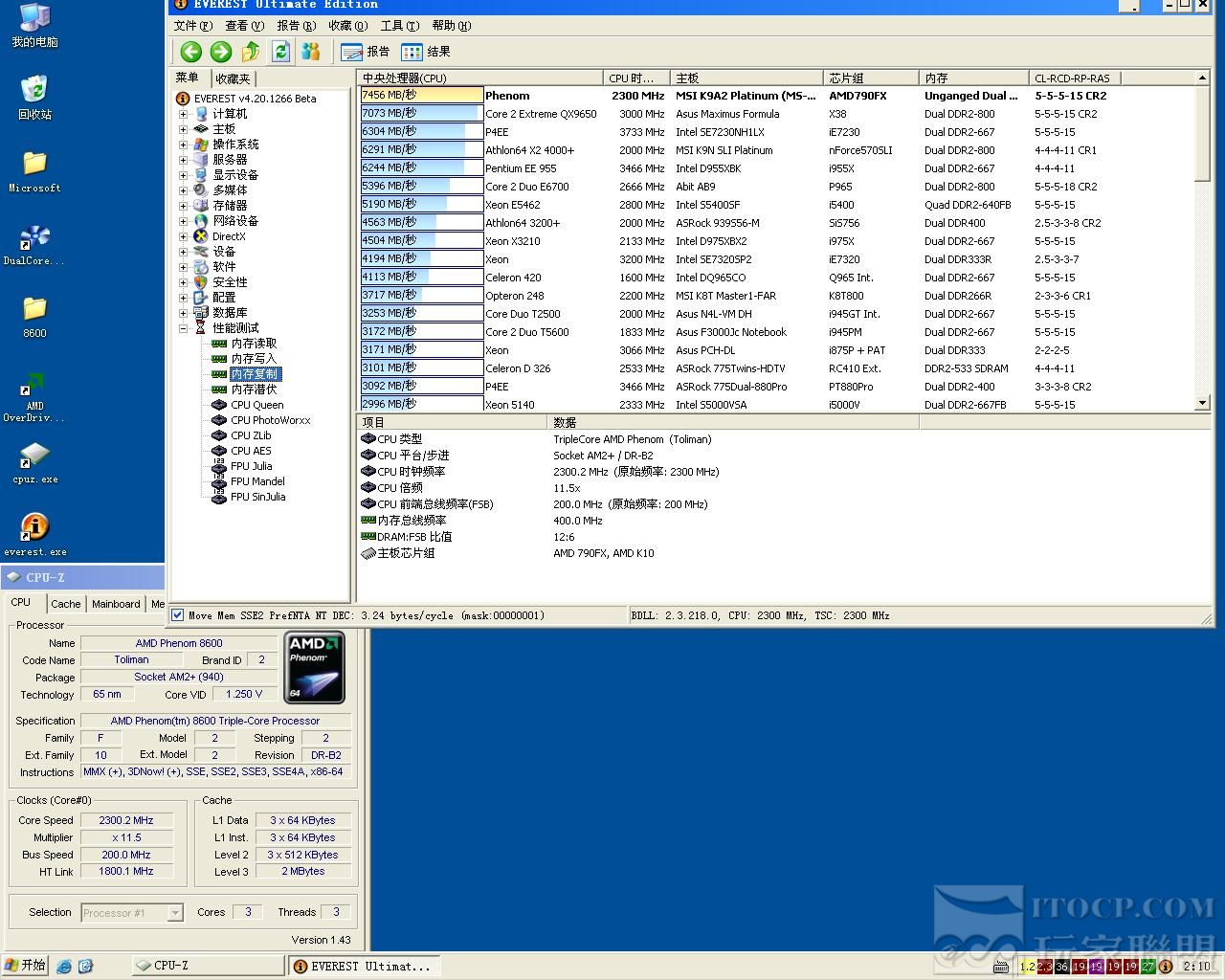The height and width of the screenshot is (980, 1225).
Task: Open the 结果 results toolbar button
Action: click(426, 52)
